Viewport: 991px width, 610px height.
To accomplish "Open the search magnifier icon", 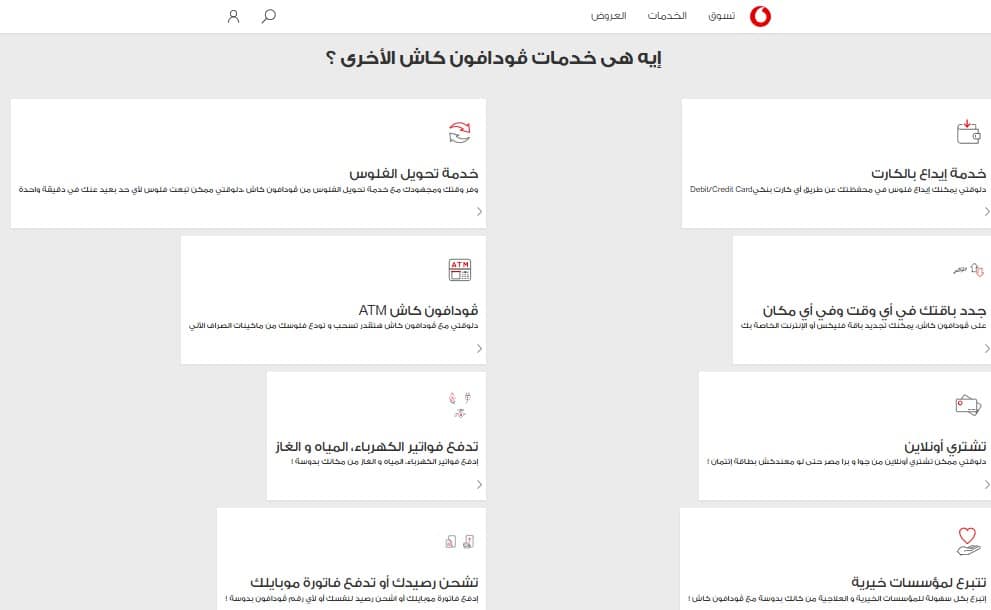I will (268, 16).
